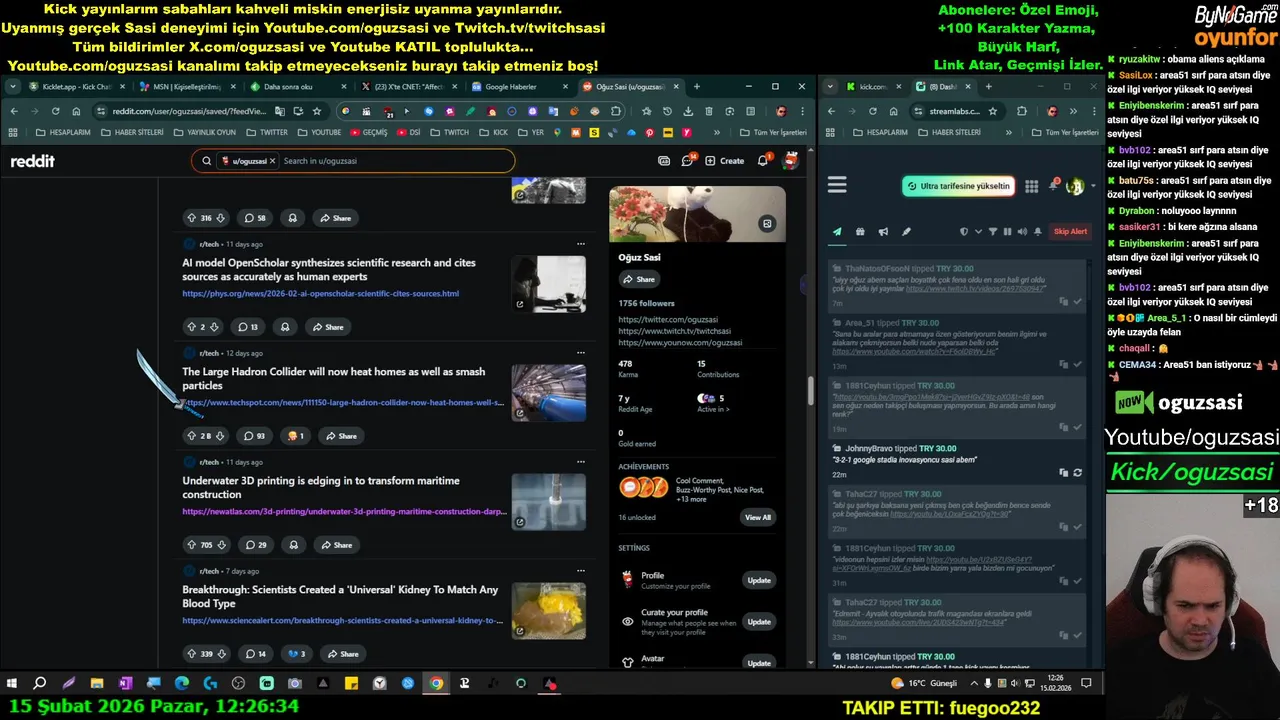Open Windows taskbar search
This screenshot has width=1280, height=720.
coord(40,684)
